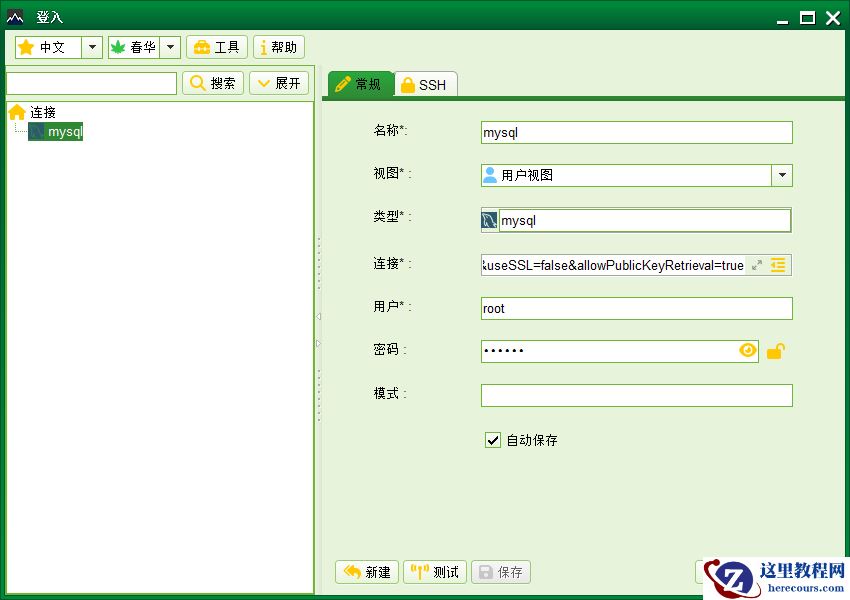The height and width of the screenshot is (600, 850).
Task: Open the 中文 language dropdown
Action: tap(91, 46)
